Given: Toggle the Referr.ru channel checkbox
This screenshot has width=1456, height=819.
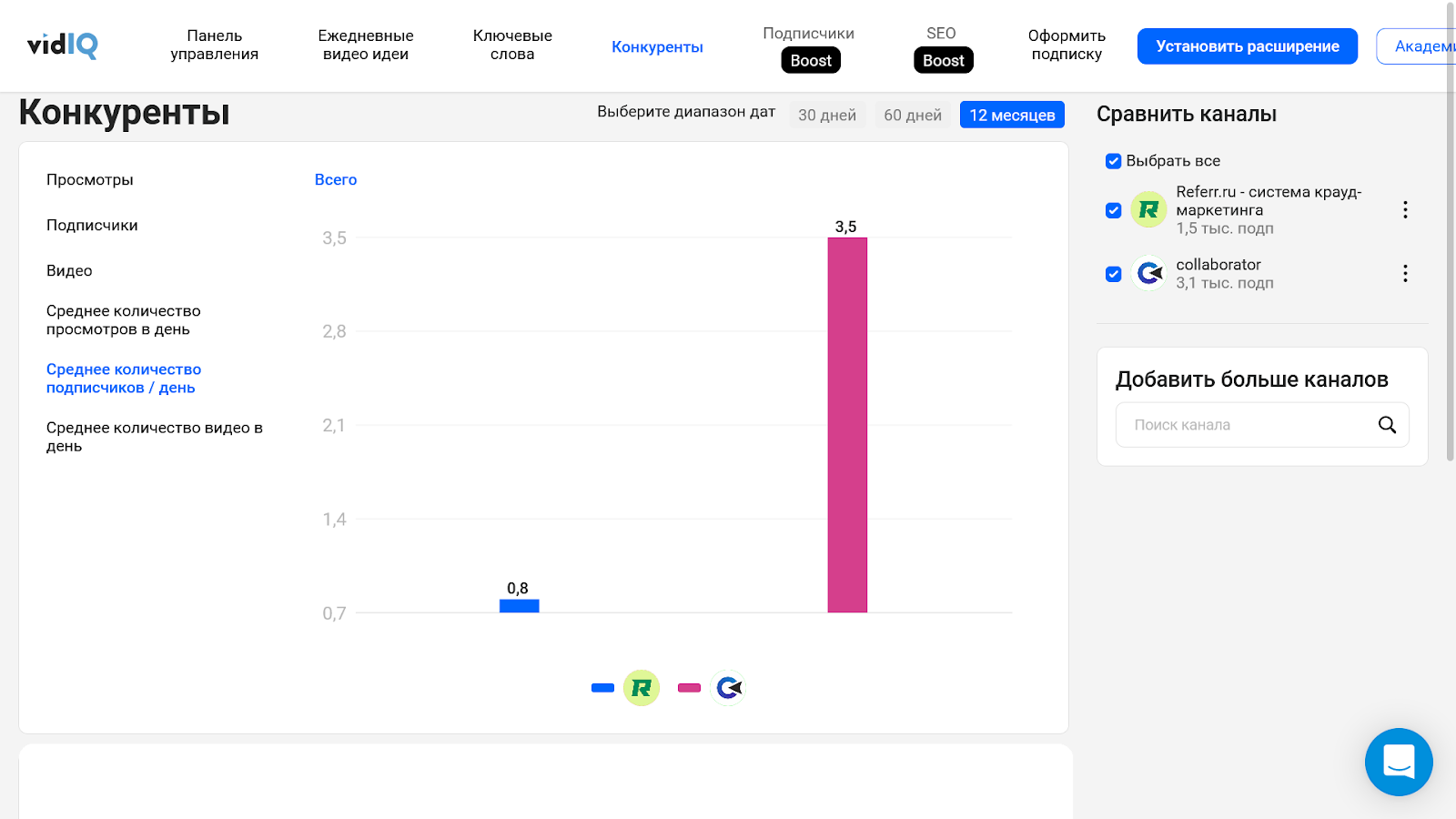Looking at the screenshot, I should point(1113,210).
